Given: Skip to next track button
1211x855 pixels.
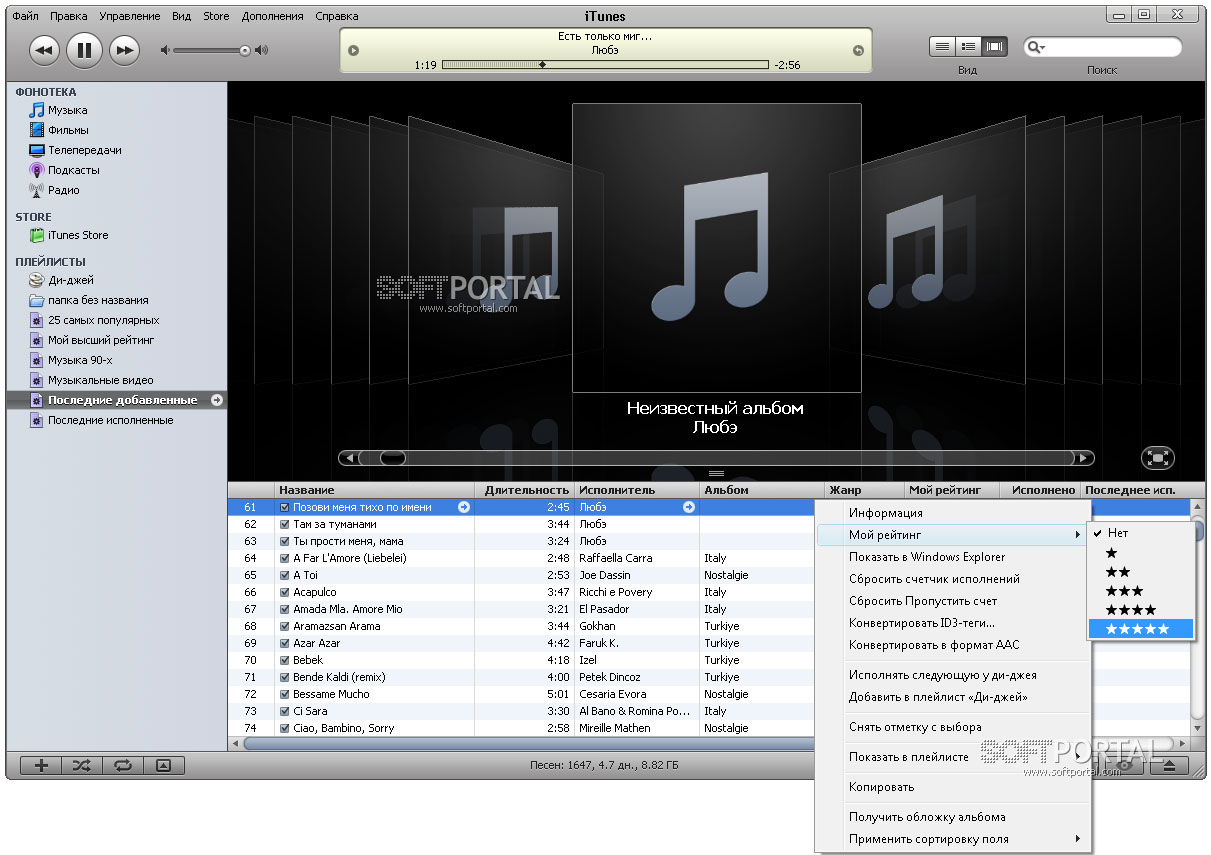Looking at the screenshot, I should (x=123, y=49).
